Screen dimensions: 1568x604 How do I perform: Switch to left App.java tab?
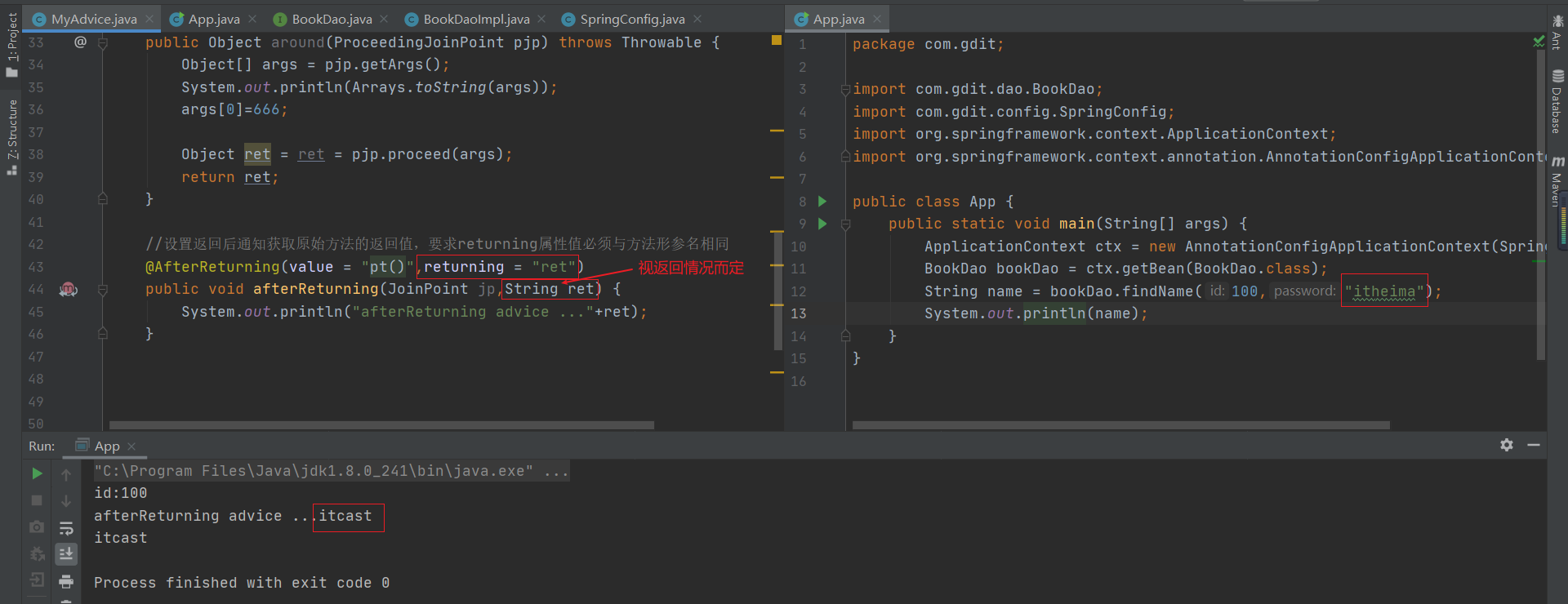(214, 19)
